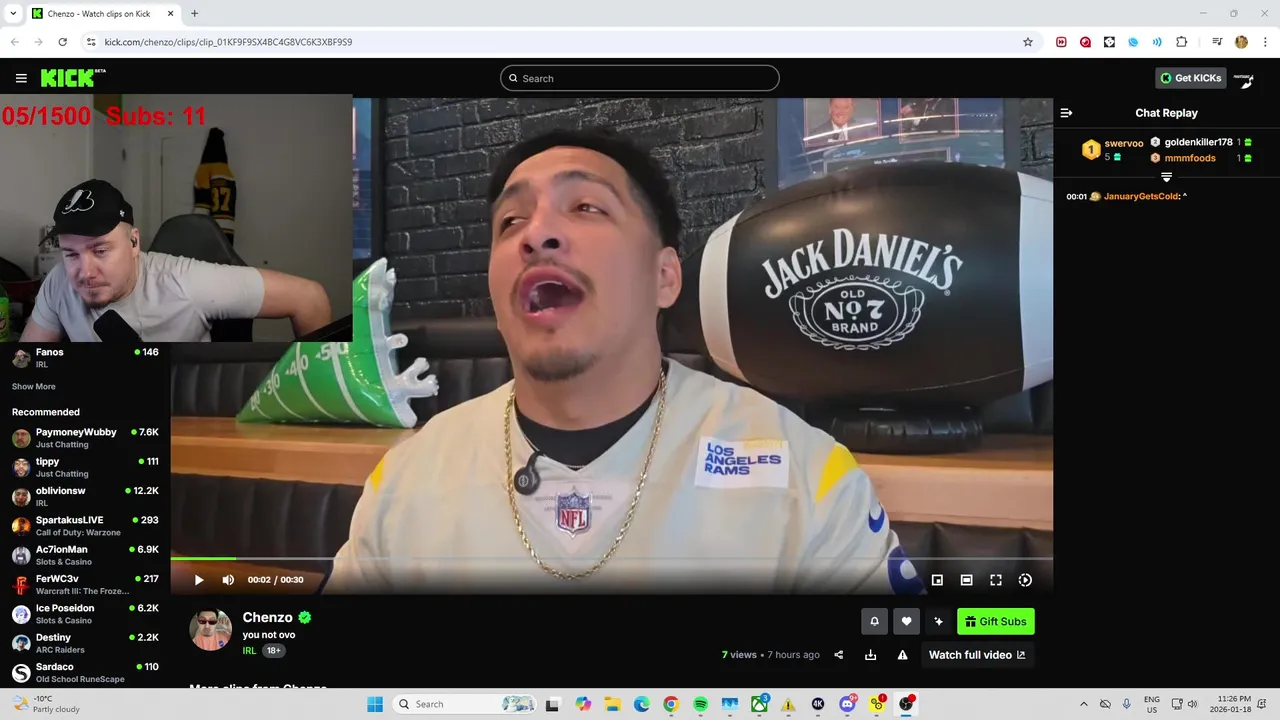Viewport: 1280px width, 720px height.
Task: Share the clip via share icon
Action: [839, 655]
